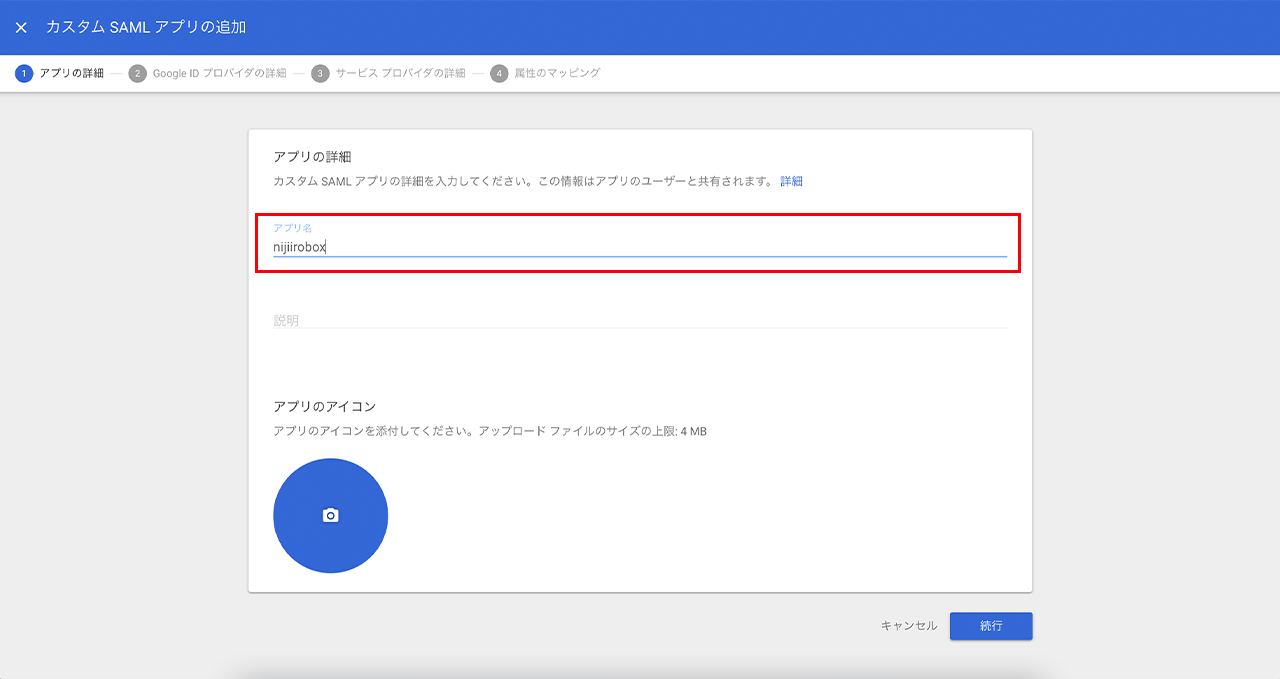1280x679 pixels.
Task: Click into the 説明 description field
Action: (640, 320)
